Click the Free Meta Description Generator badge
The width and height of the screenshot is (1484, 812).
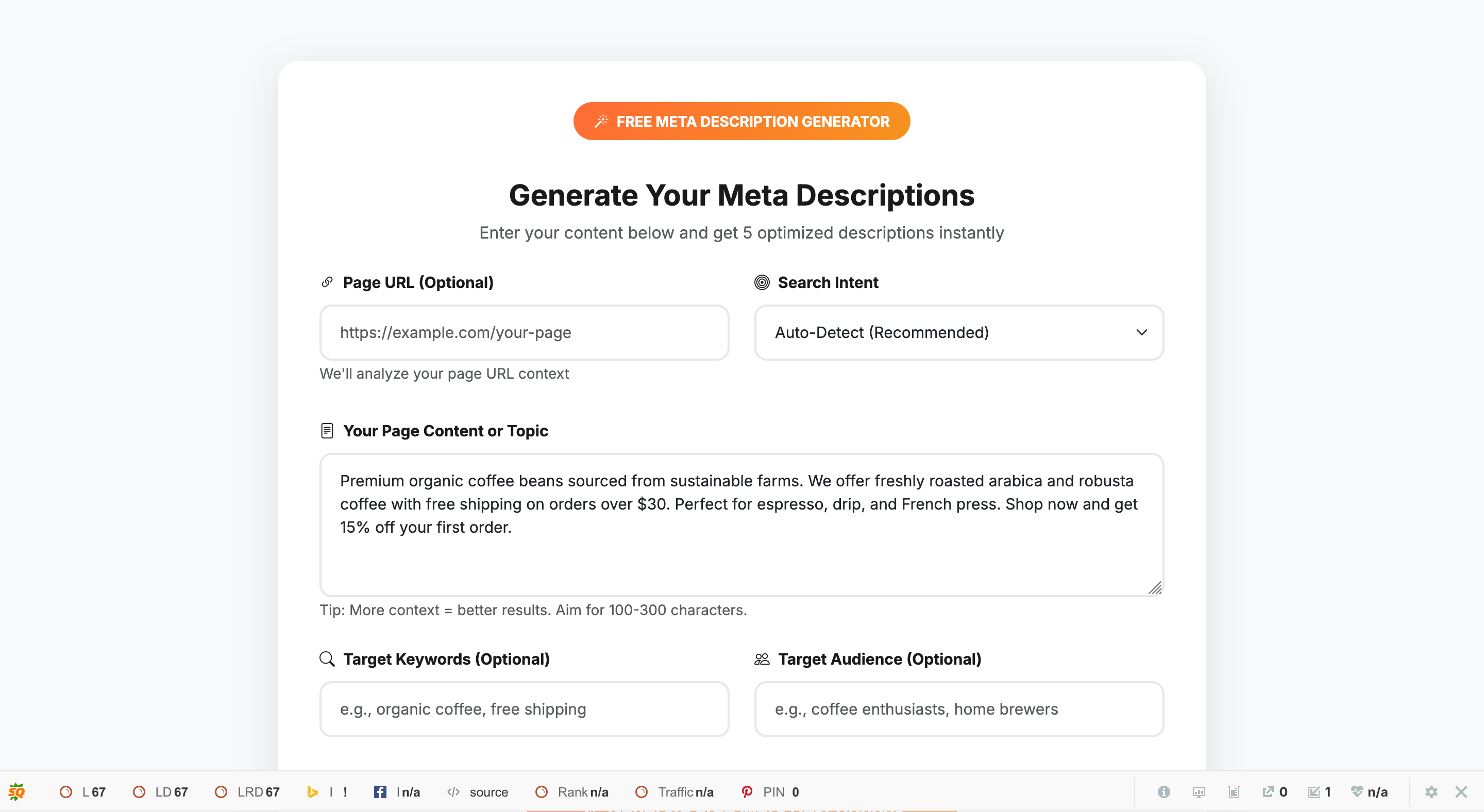pos(742,121)
